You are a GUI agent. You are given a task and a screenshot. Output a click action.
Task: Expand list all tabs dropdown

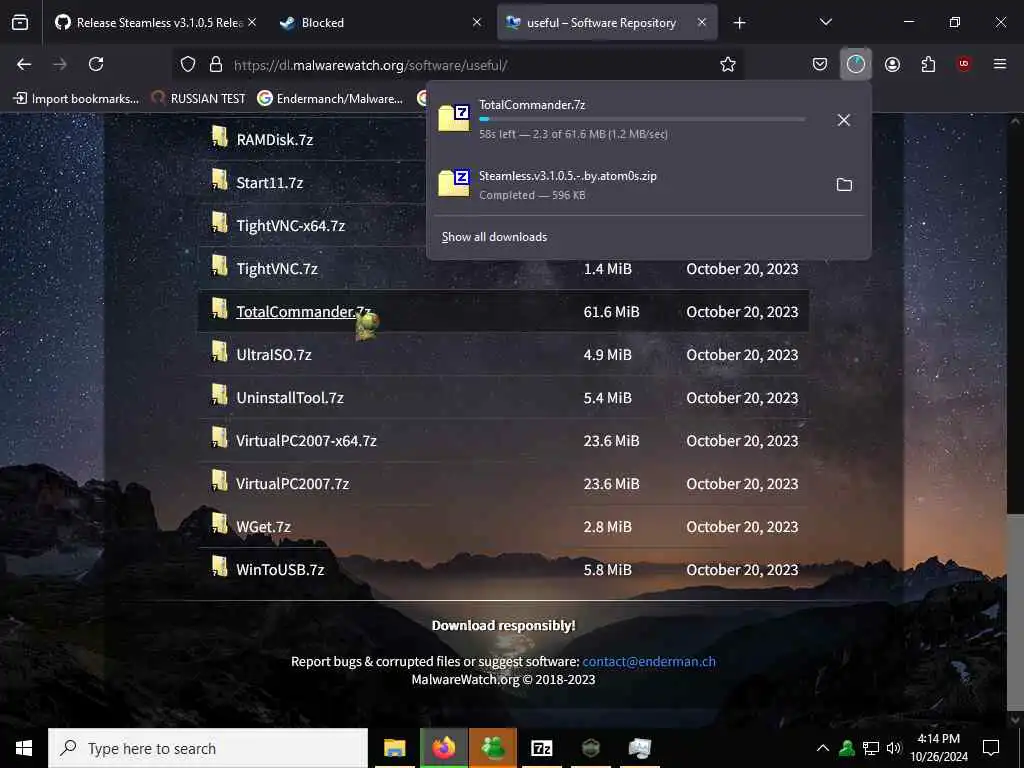pyautogui.click(x=825, y=23)
